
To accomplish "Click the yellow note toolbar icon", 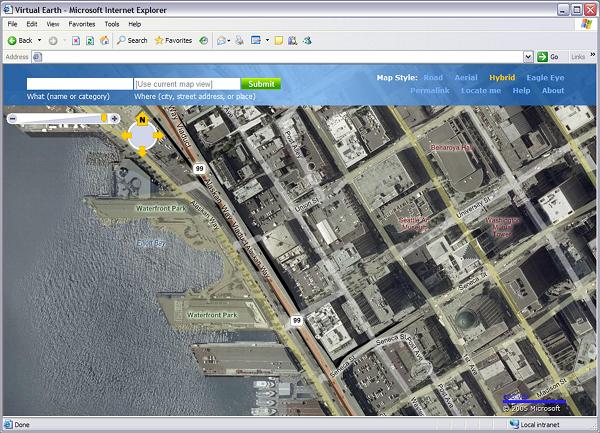I will coord(279,41).
